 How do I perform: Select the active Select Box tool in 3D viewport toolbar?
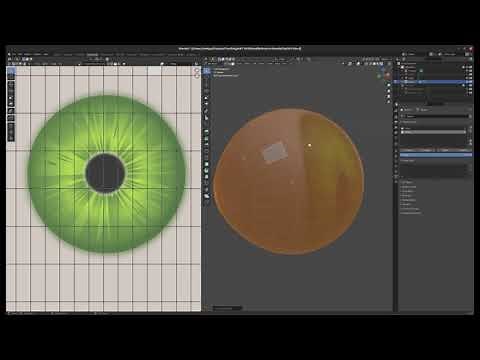click(x=207, y=71)
